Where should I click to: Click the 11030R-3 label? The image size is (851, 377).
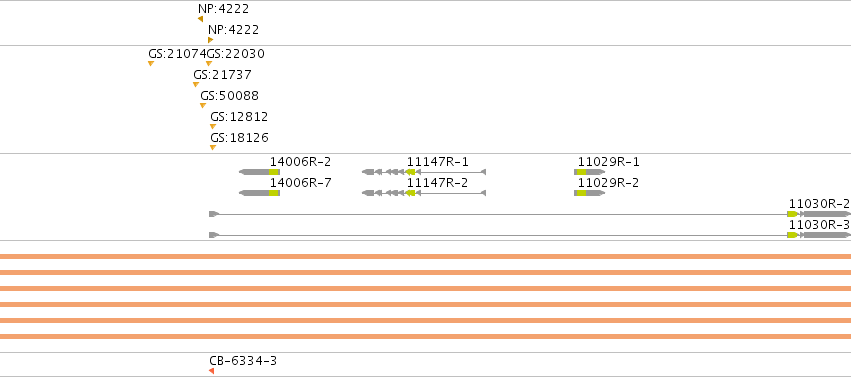click(x=819, y=225)
